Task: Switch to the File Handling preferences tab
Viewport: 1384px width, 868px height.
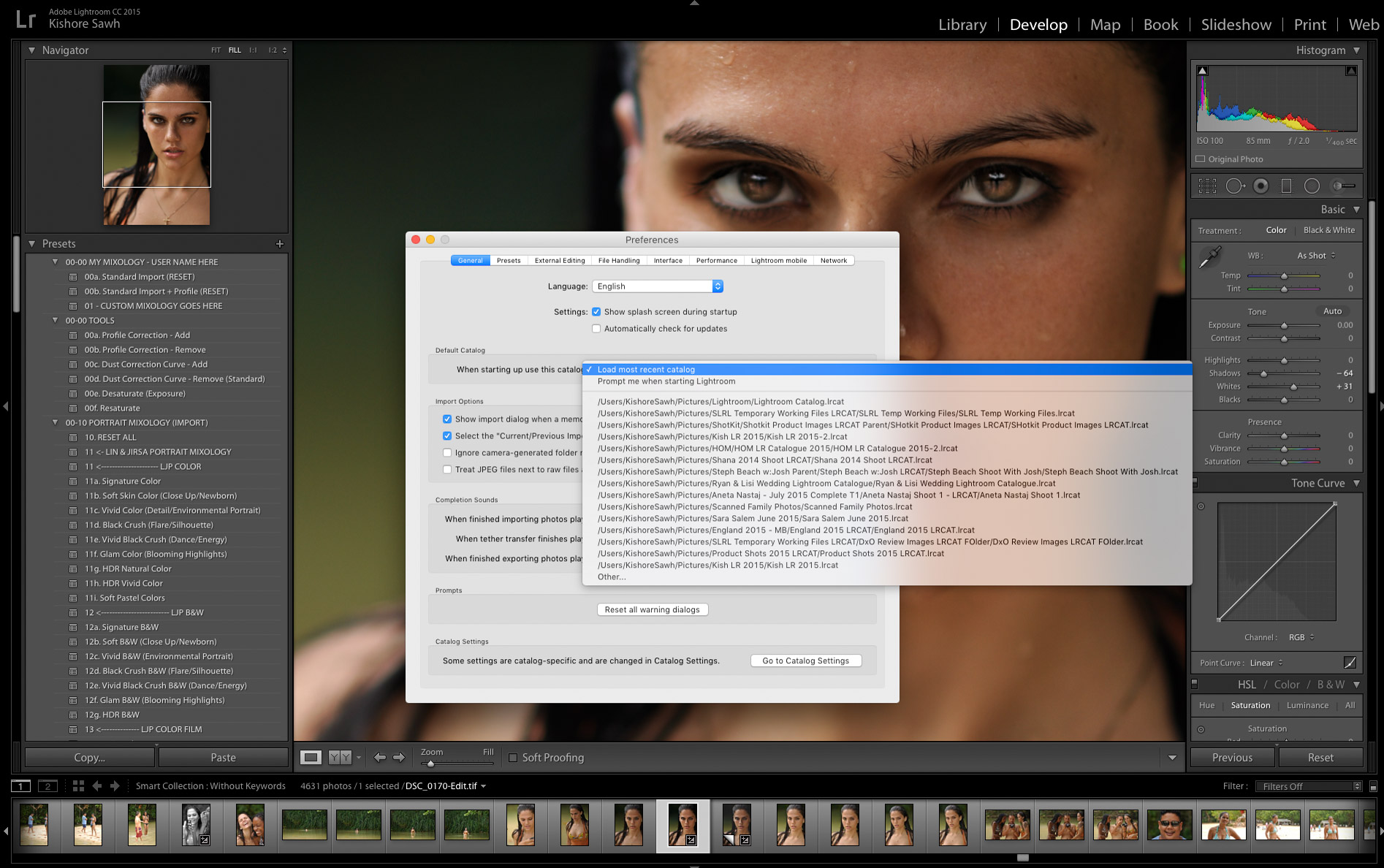Action: (x=618, y=260)
